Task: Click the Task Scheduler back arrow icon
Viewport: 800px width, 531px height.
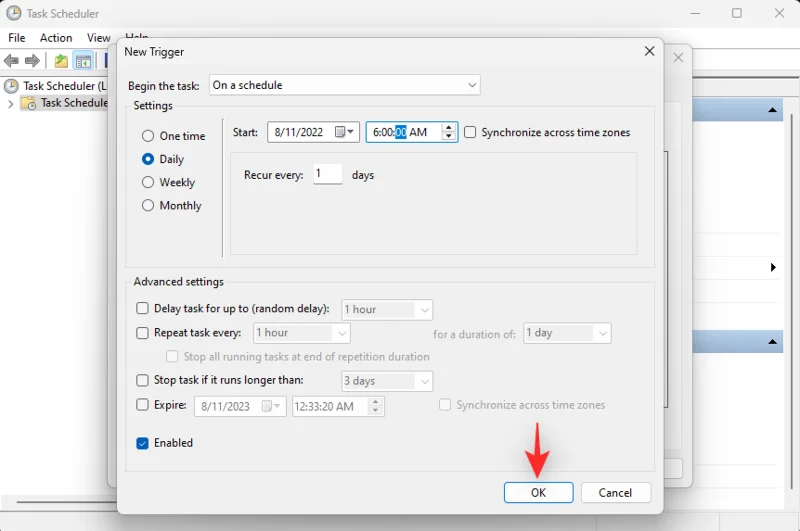Action: pos(11,61)
